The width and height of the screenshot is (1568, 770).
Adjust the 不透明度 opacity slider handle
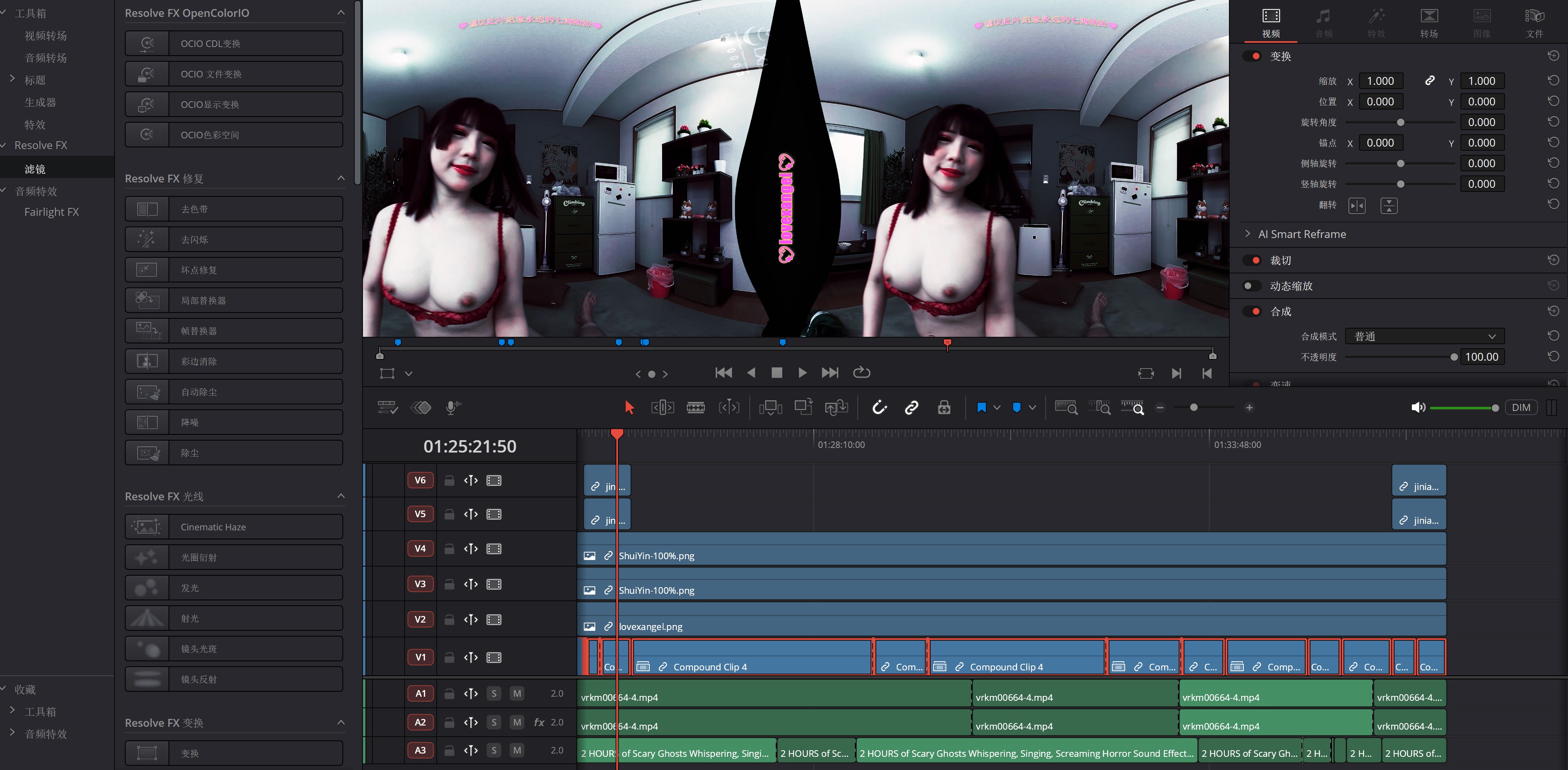(1453, 357)
